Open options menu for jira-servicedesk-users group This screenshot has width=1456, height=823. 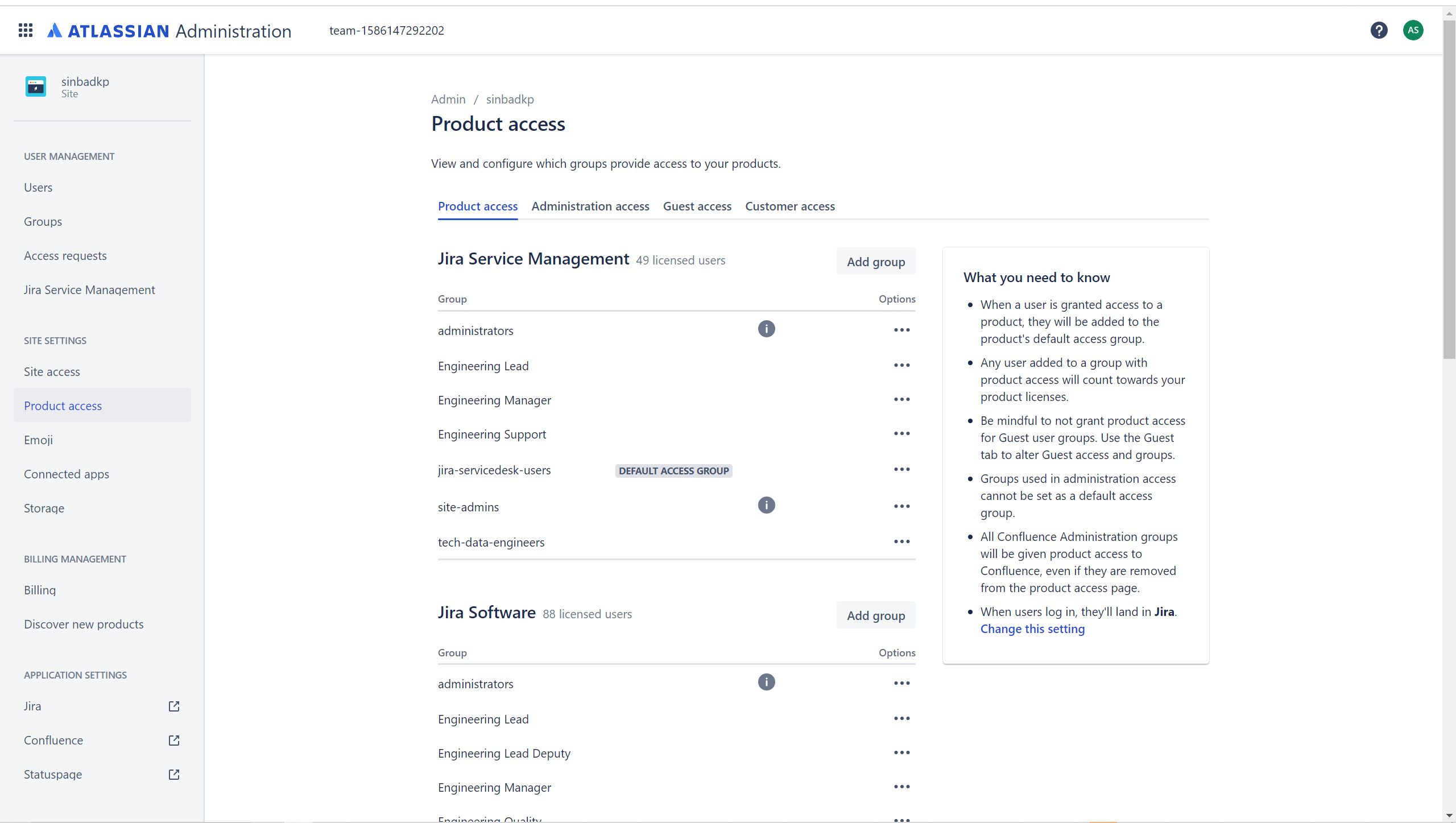point(901,469)
